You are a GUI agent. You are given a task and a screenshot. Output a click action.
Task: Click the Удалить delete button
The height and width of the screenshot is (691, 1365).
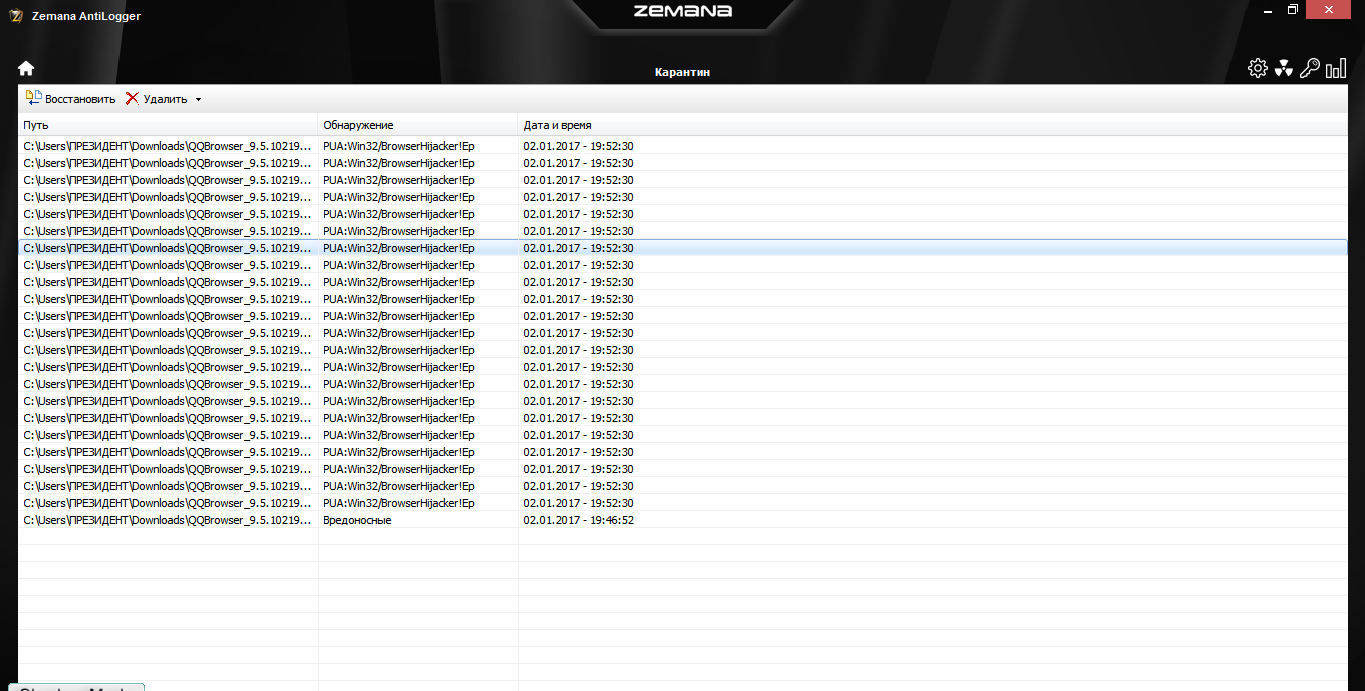coord(156,99)
